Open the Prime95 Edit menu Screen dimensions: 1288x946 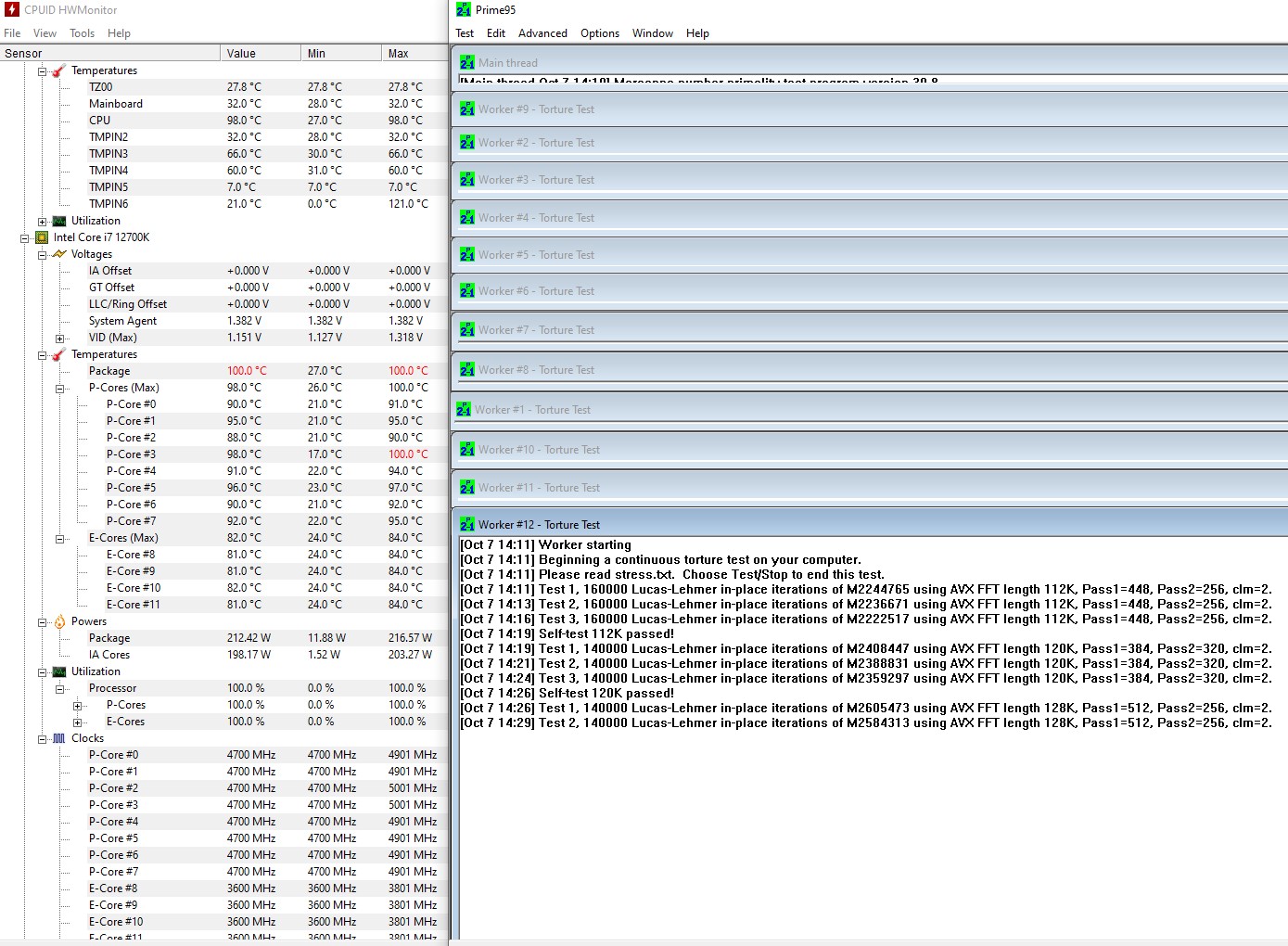(496, 33)
